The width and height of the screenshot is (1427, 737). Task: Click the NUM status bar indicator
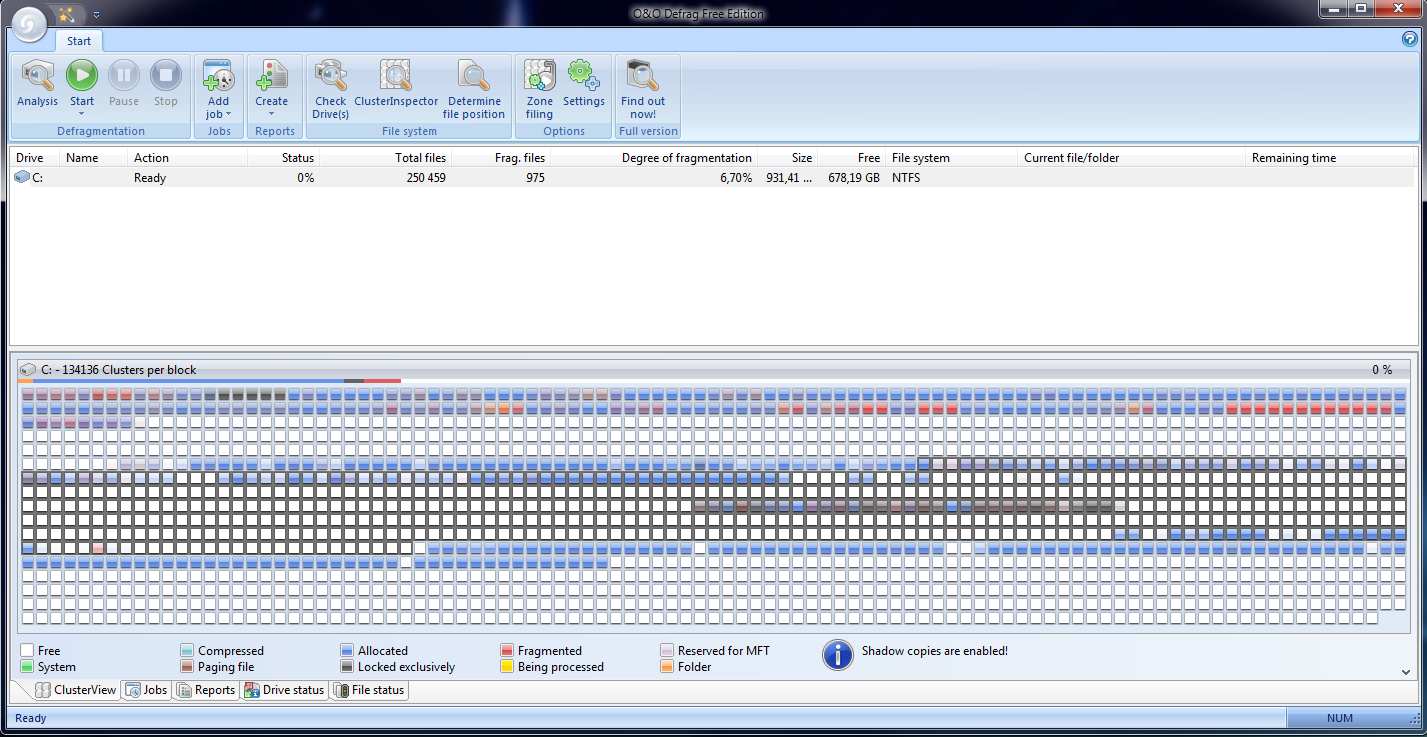pyautogui.click(x=1340, y=718)
